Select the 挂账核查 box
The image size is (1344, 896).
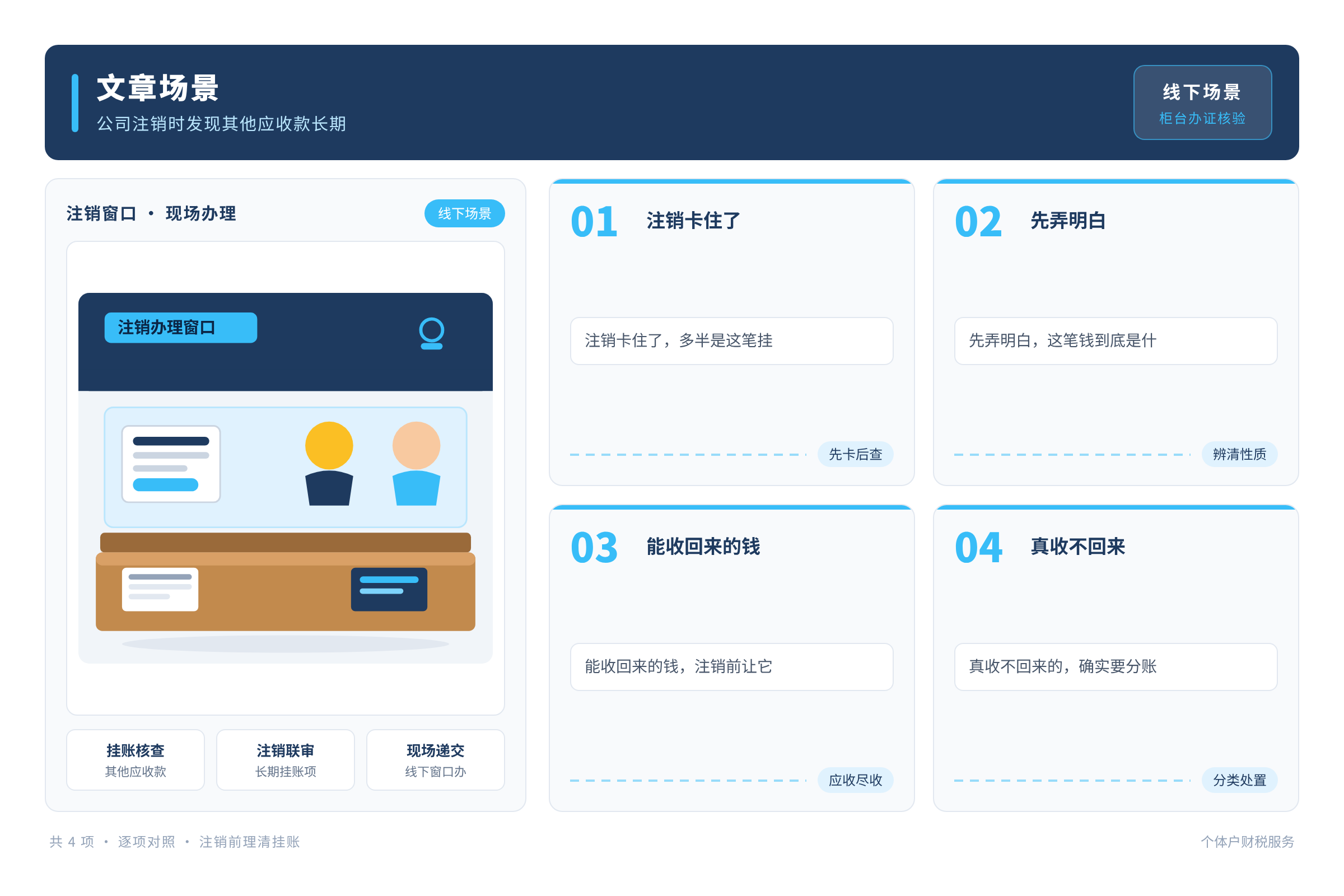point(136,760)
